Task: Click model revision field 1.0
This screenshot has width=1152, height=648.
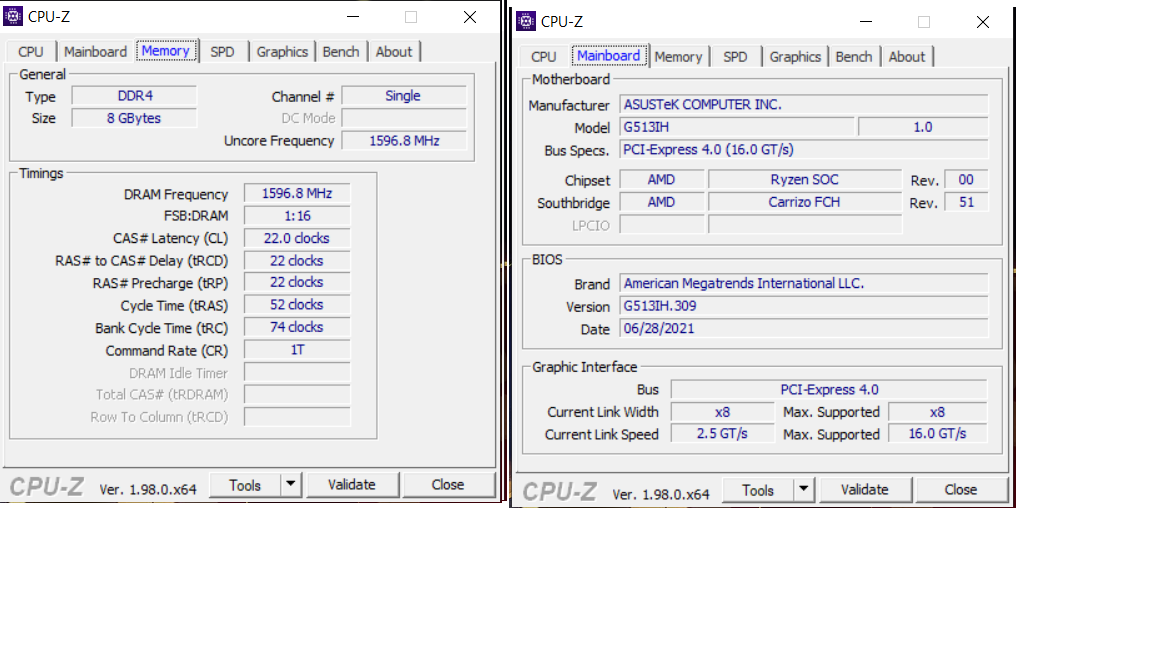Action: (923, 127)
